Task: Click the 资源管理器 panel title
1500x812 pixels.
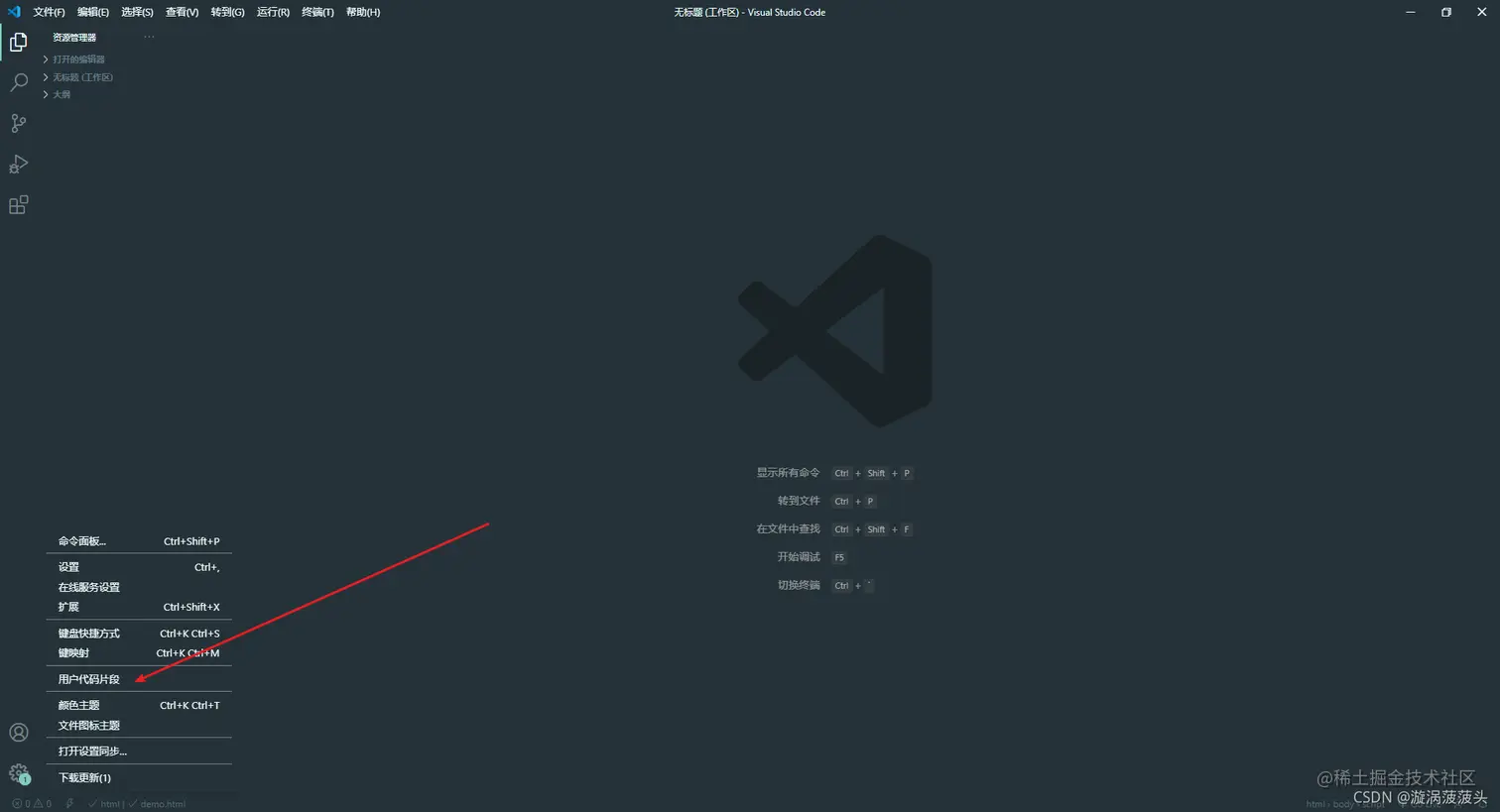Action: [x=74, y=38]
